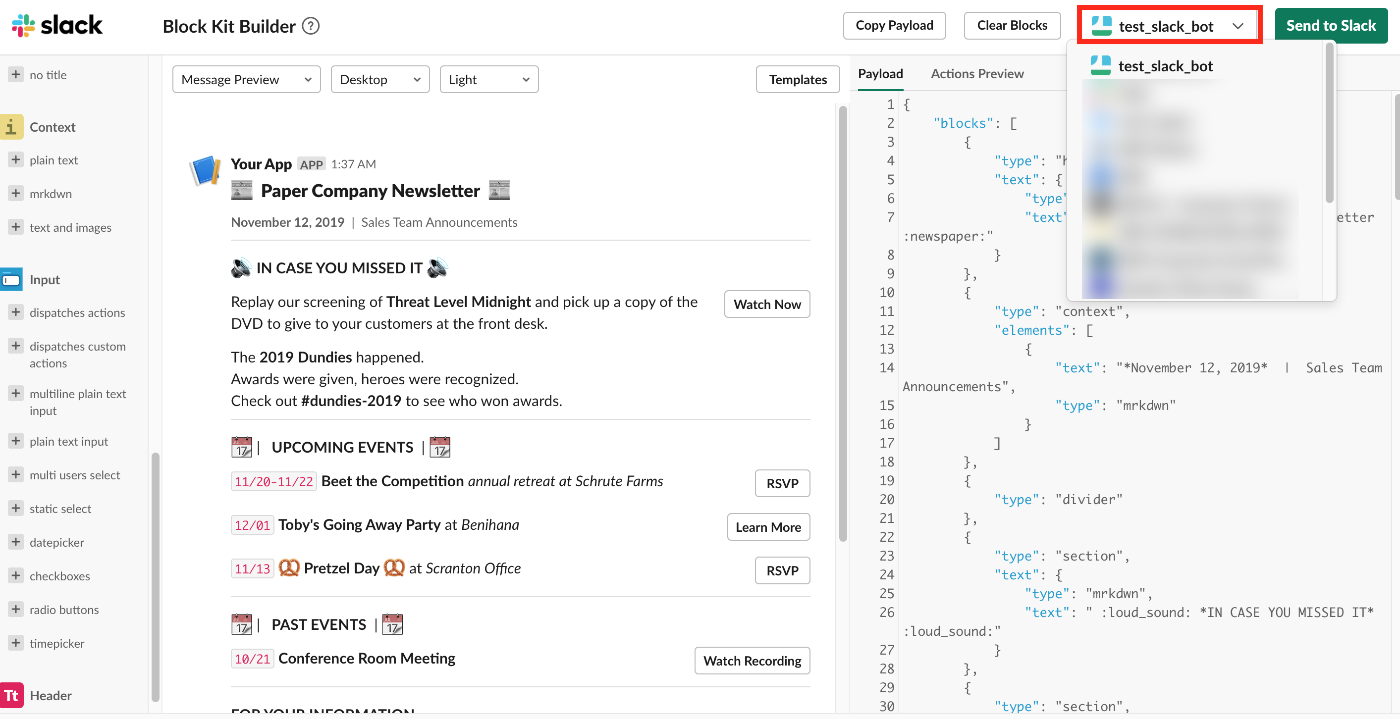Click the message preview scrollbar

(843, 323)
